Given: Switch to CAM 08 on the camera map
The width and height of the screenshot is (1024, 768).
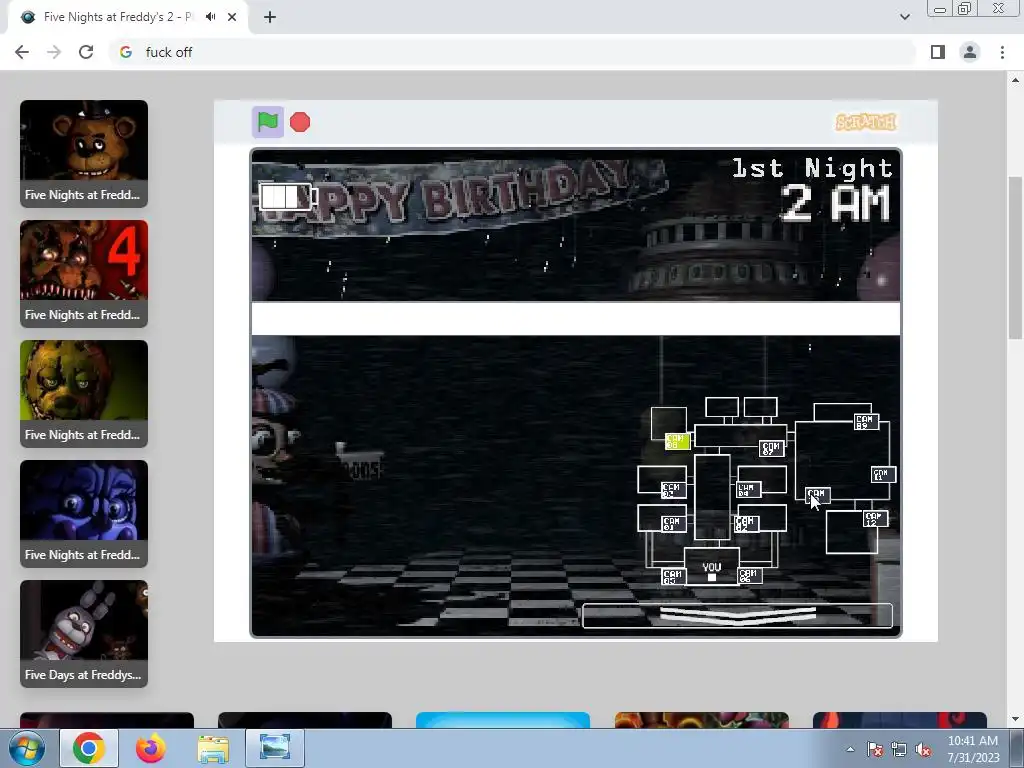Looking at the screenshot, I should coord(677,441).
